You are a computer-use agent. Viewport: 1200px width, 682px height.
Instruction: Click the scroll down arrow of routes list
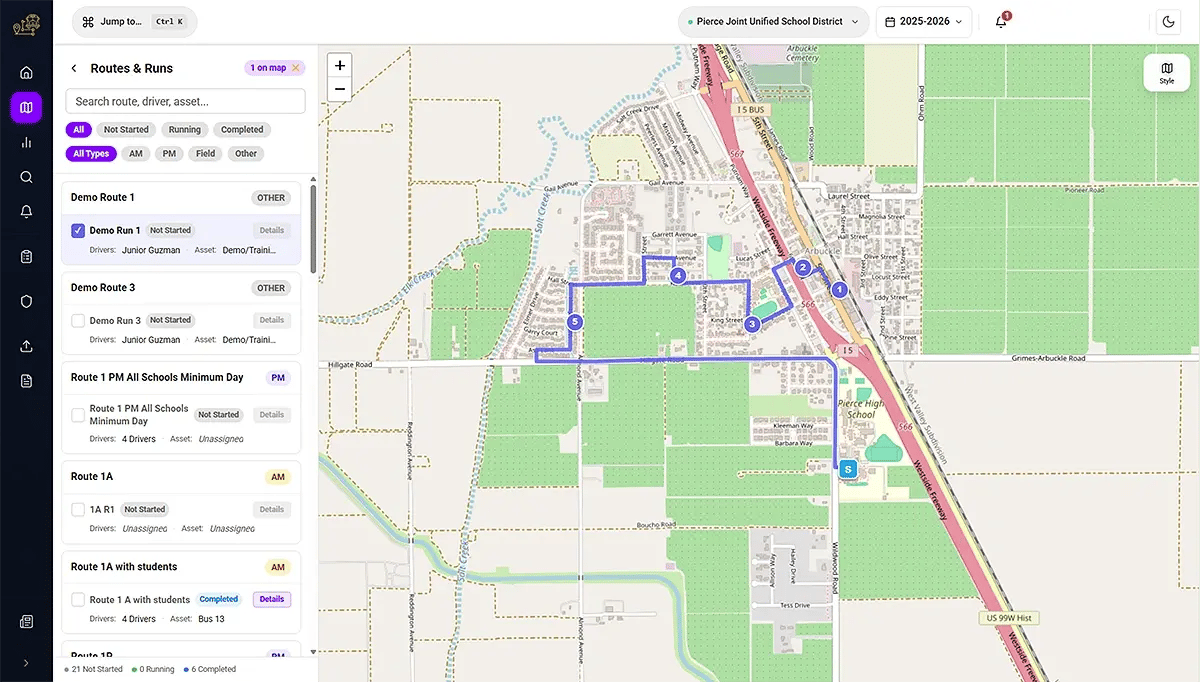[313, 651]
